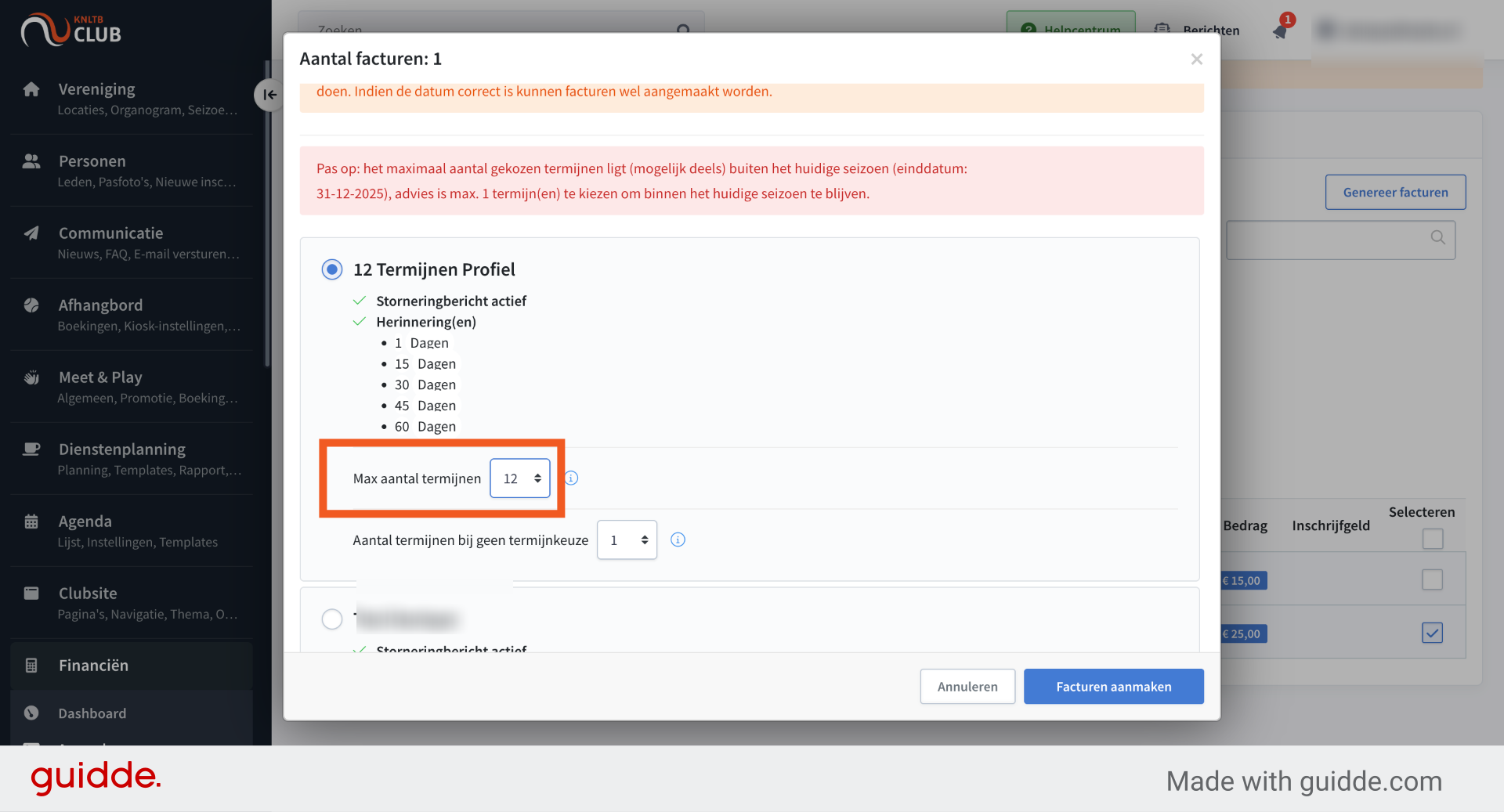Screen dimensions: 1504x812
Task: Open the notification bell icon
Action: tap(1280, 31)
